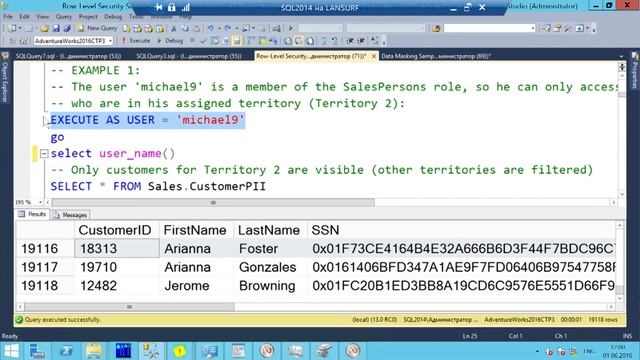Click the pin icon on remote session bar
The width and height of the screenshot is (640, 360).
[158, 7]
